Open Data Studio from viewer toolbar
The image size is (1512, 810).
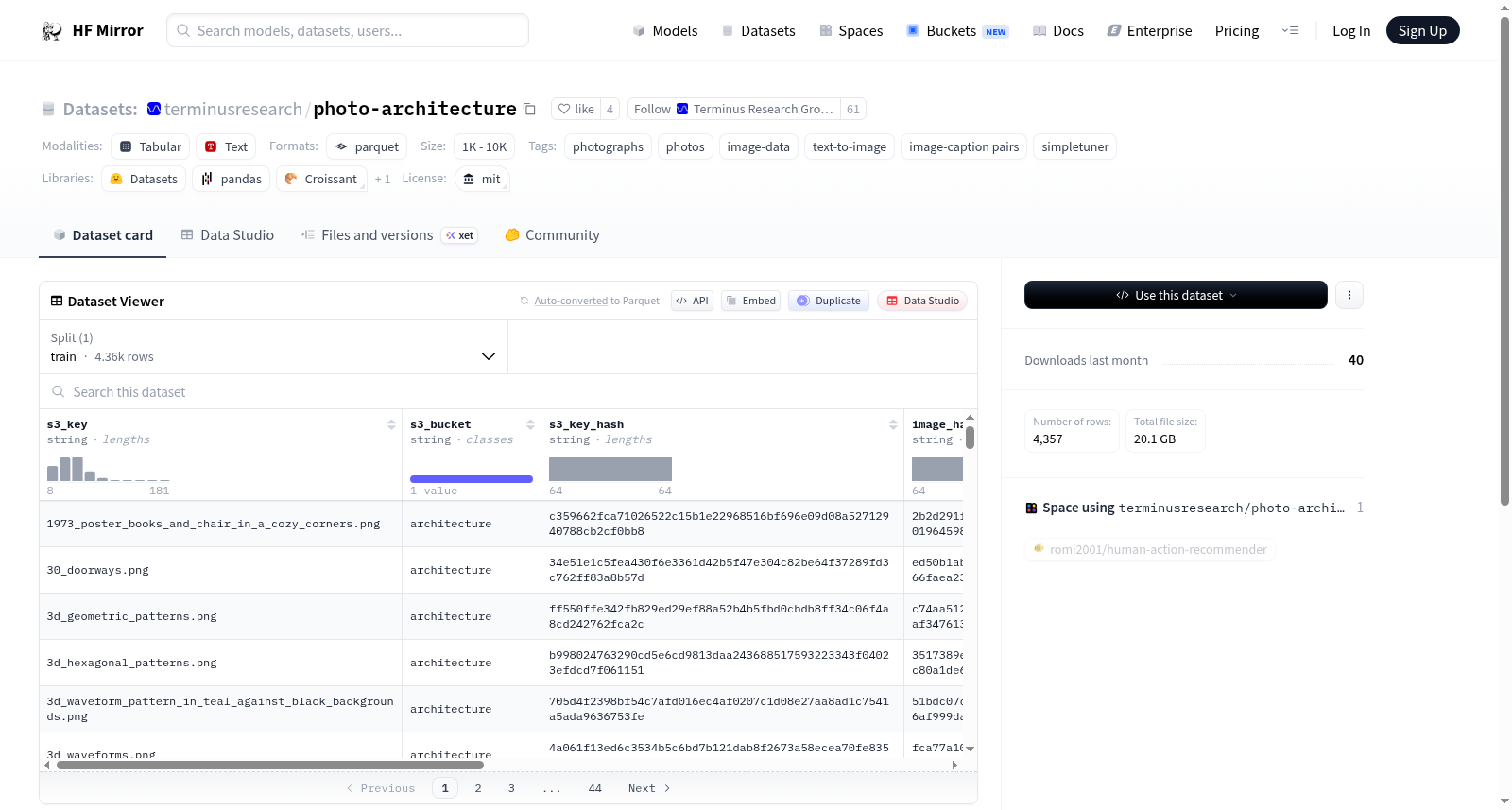(x=922, y=302)
